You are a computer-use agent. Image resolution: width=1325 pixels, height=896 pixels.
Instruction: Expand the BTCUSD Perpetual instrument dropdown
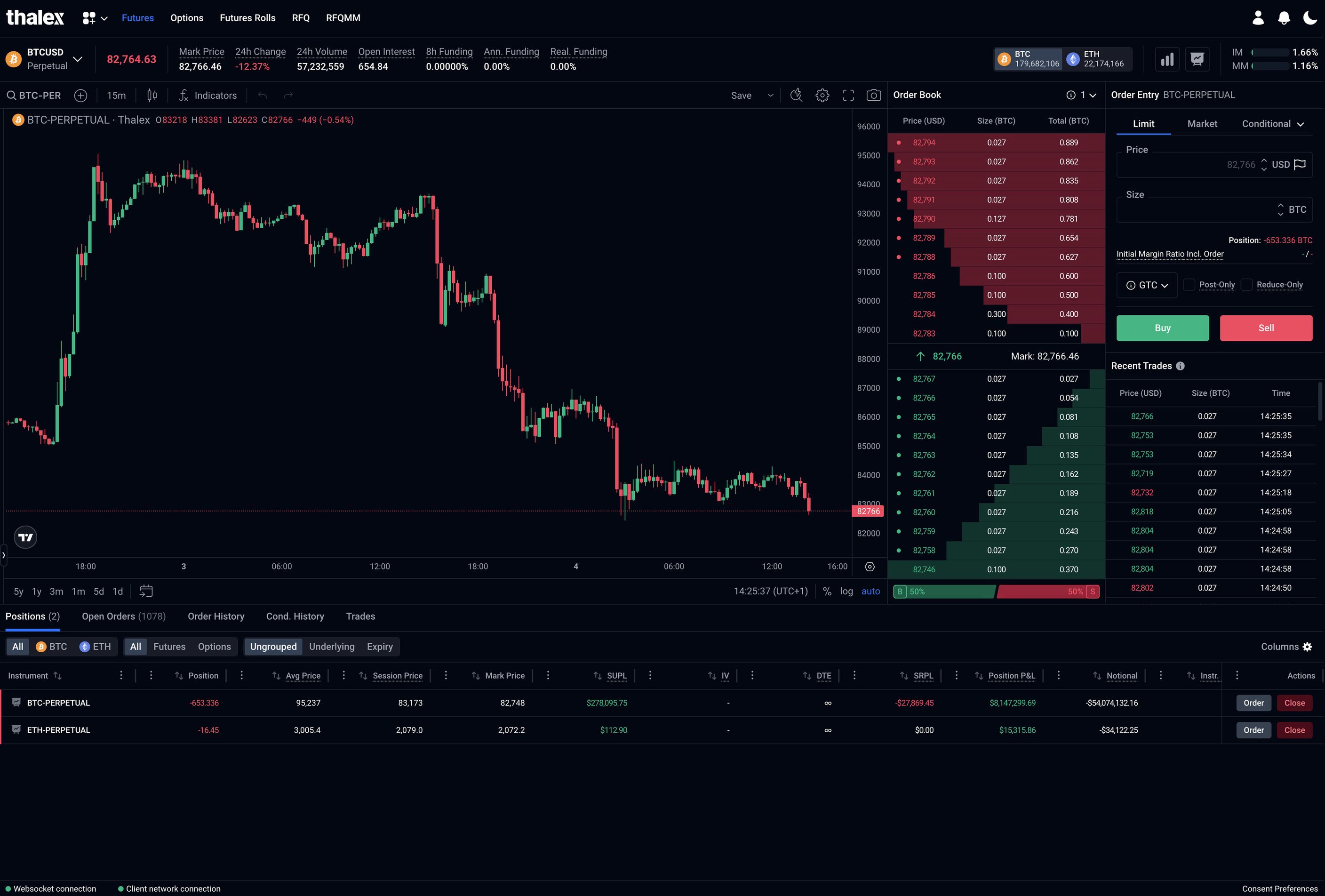coord(78,59)
